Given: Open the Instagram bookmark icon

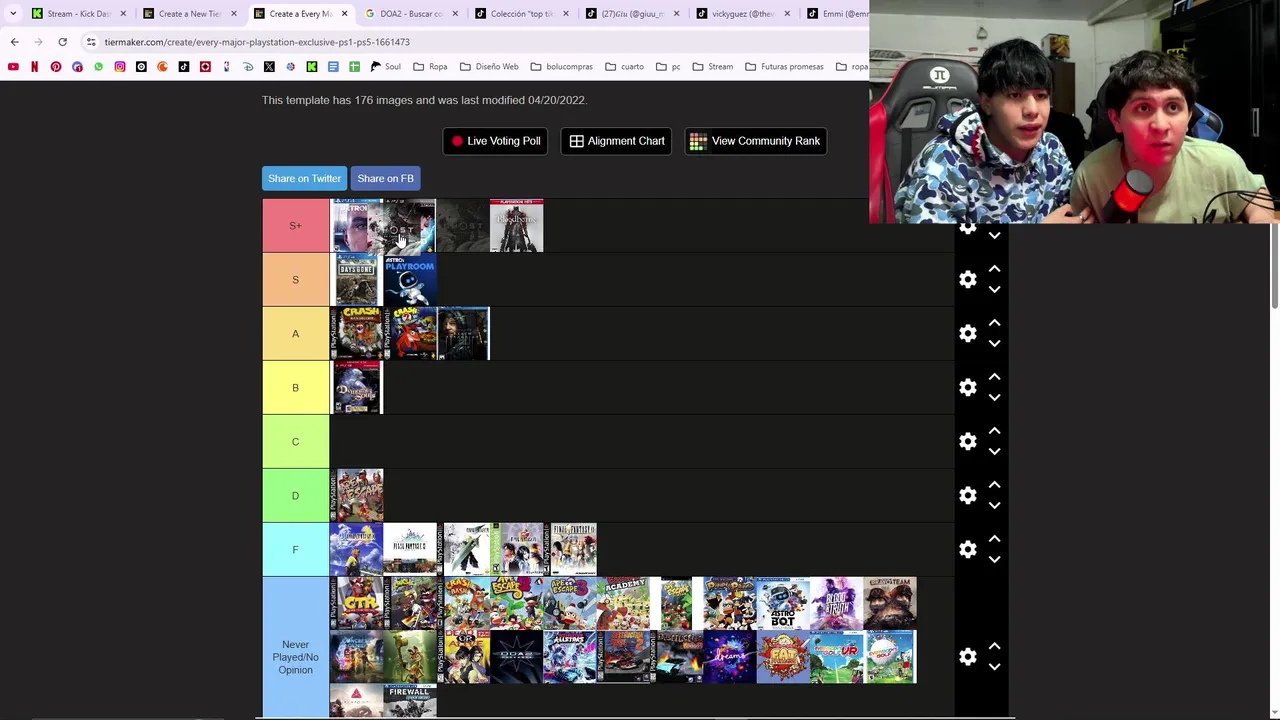Looking at the screenshot, I should click(120, 67).
